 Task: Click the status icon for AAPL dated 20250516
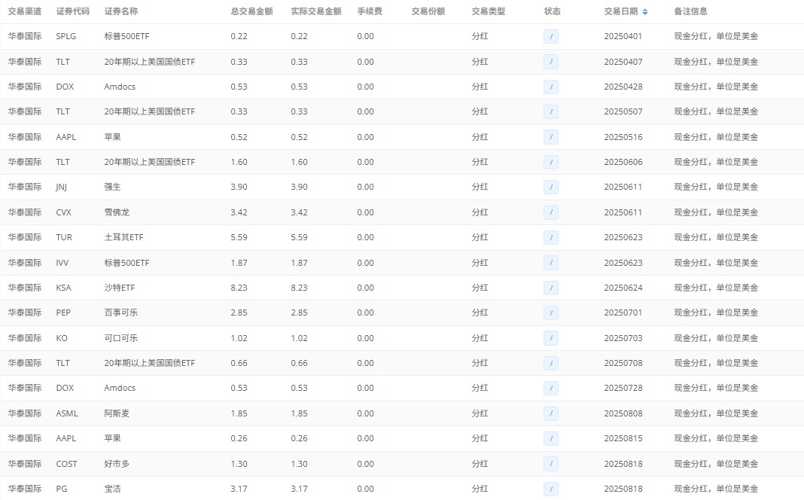[x=551, y=137]
